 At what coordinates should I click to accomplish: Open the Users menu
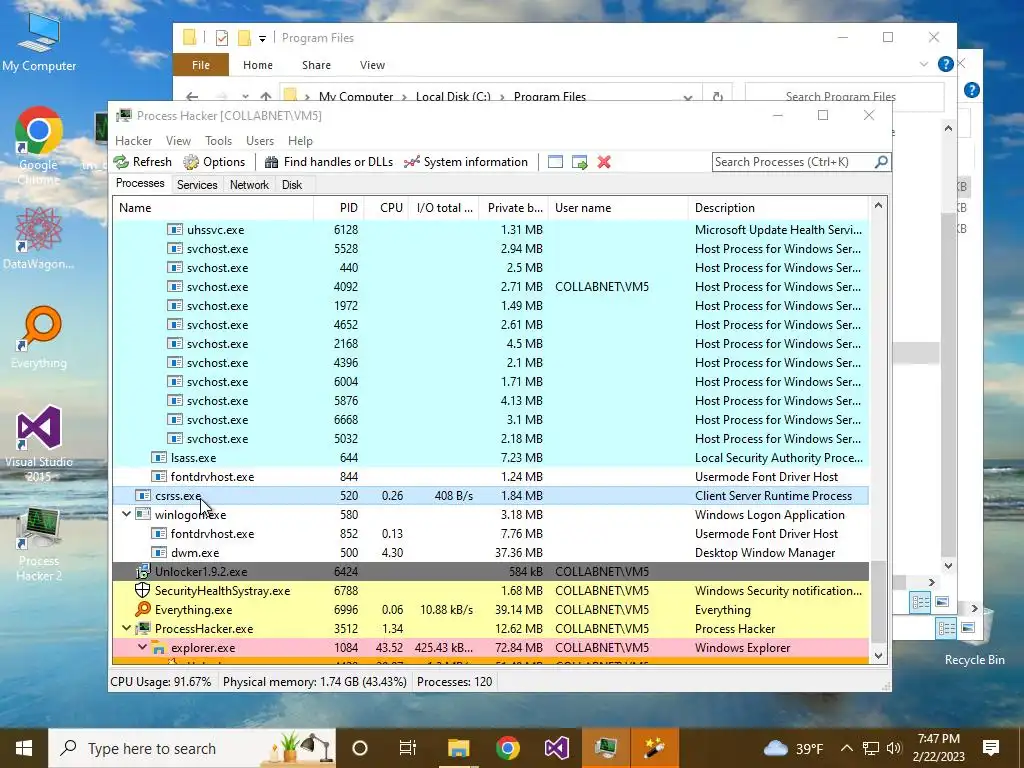coord(260,141)
